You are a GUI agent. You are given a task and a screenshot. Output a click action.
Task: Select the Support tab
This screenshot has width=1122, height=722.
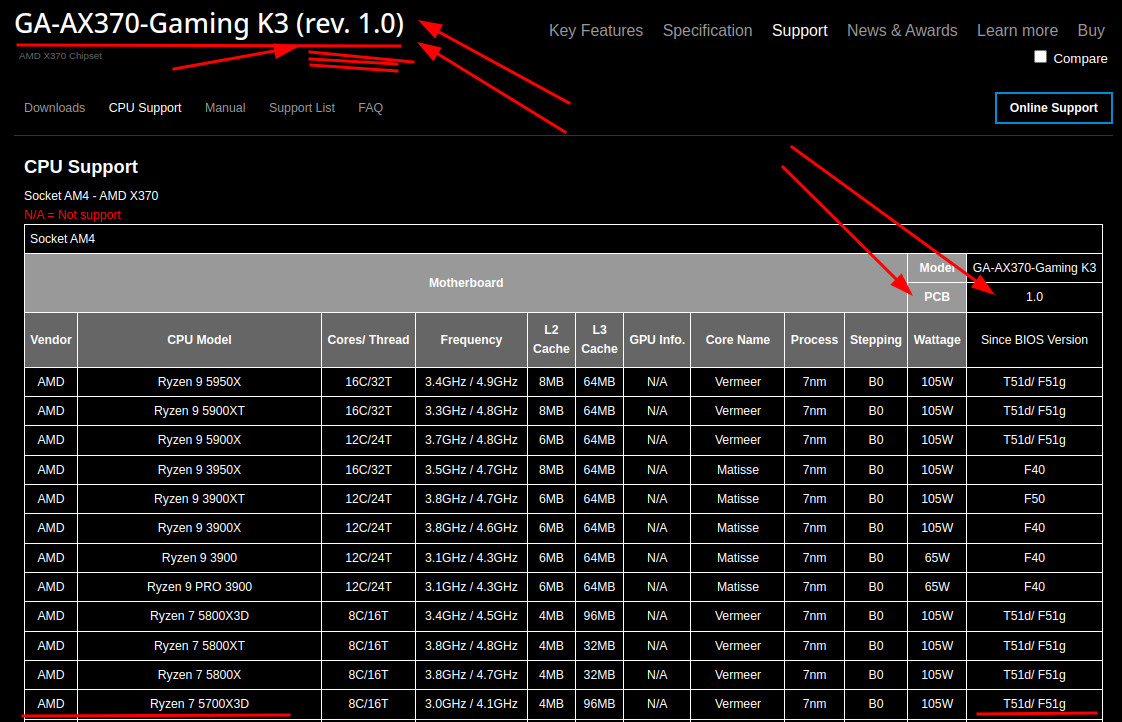click(799, 31)
